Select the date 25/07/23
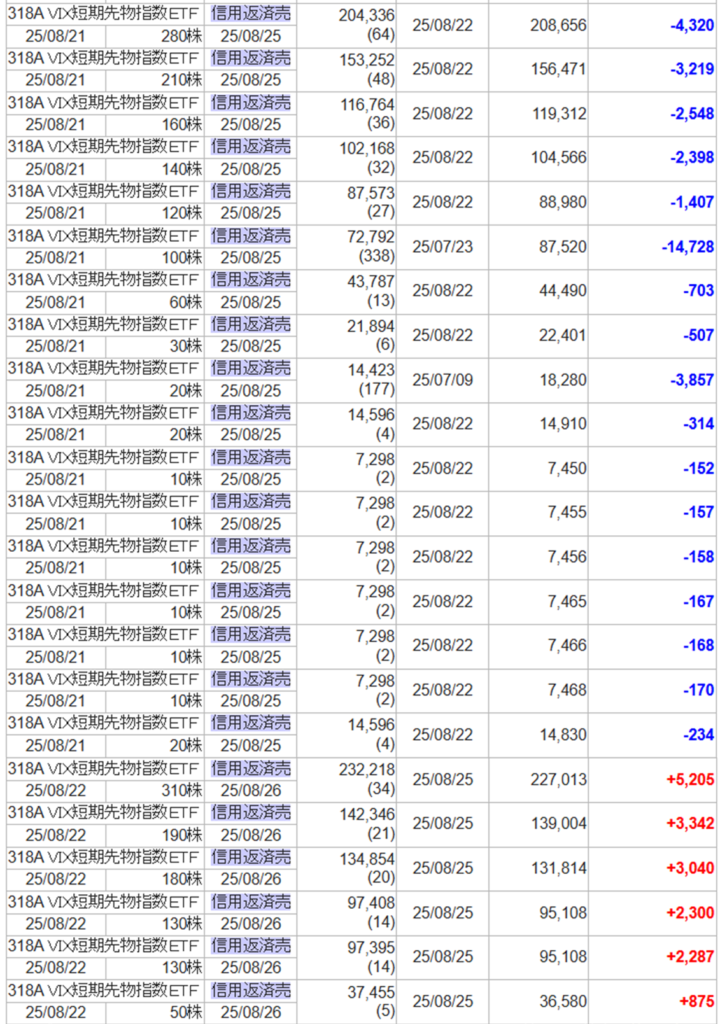 [442, 247]
